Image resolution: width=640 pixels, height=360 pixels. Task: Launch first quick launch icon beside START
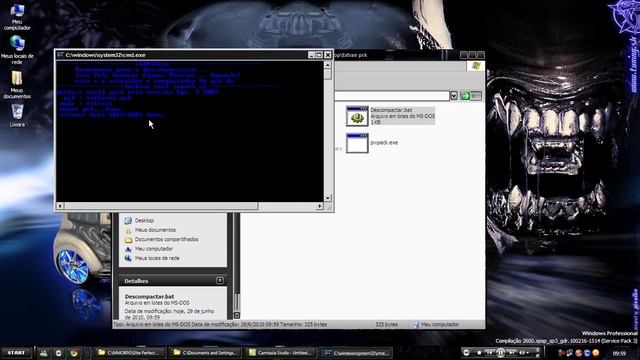click(43, 353)
